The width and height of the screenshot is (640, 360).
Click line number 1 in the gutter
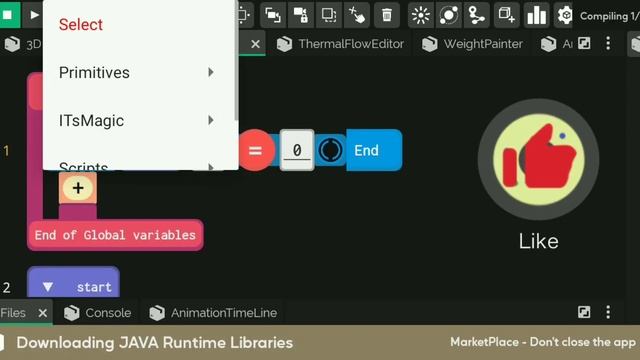[x=6, y=151]
